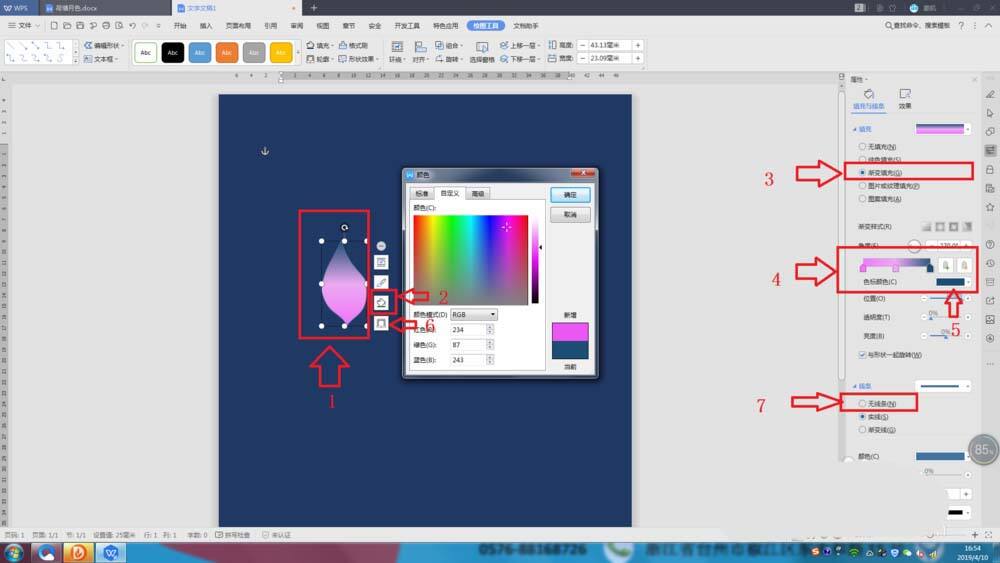This screenshot has width=1000, height=563.
Task: Click the save icon in quick toolbar
Action: (80, 26)
